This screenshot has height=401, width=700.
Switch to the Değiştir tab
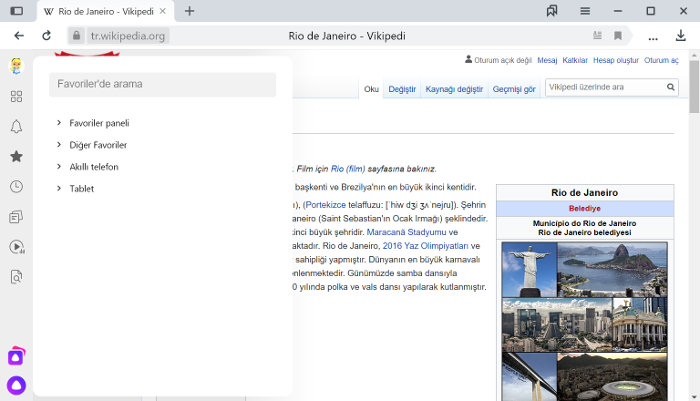pyautogui.click(x=402, y=89)
